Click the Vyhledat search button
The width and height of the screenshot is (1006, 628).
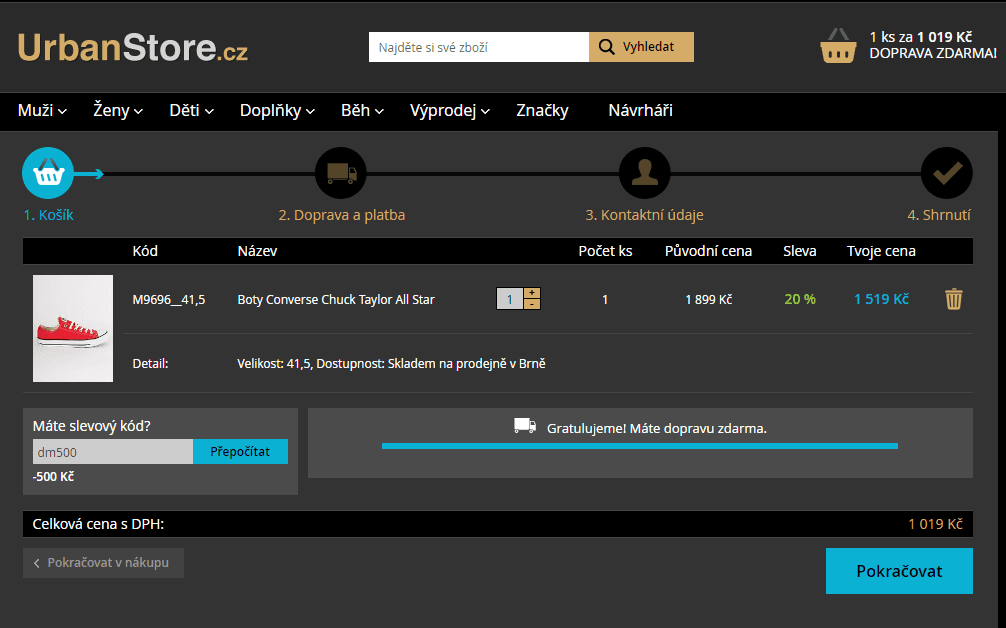pyautogui.click(x=641, y=47)
